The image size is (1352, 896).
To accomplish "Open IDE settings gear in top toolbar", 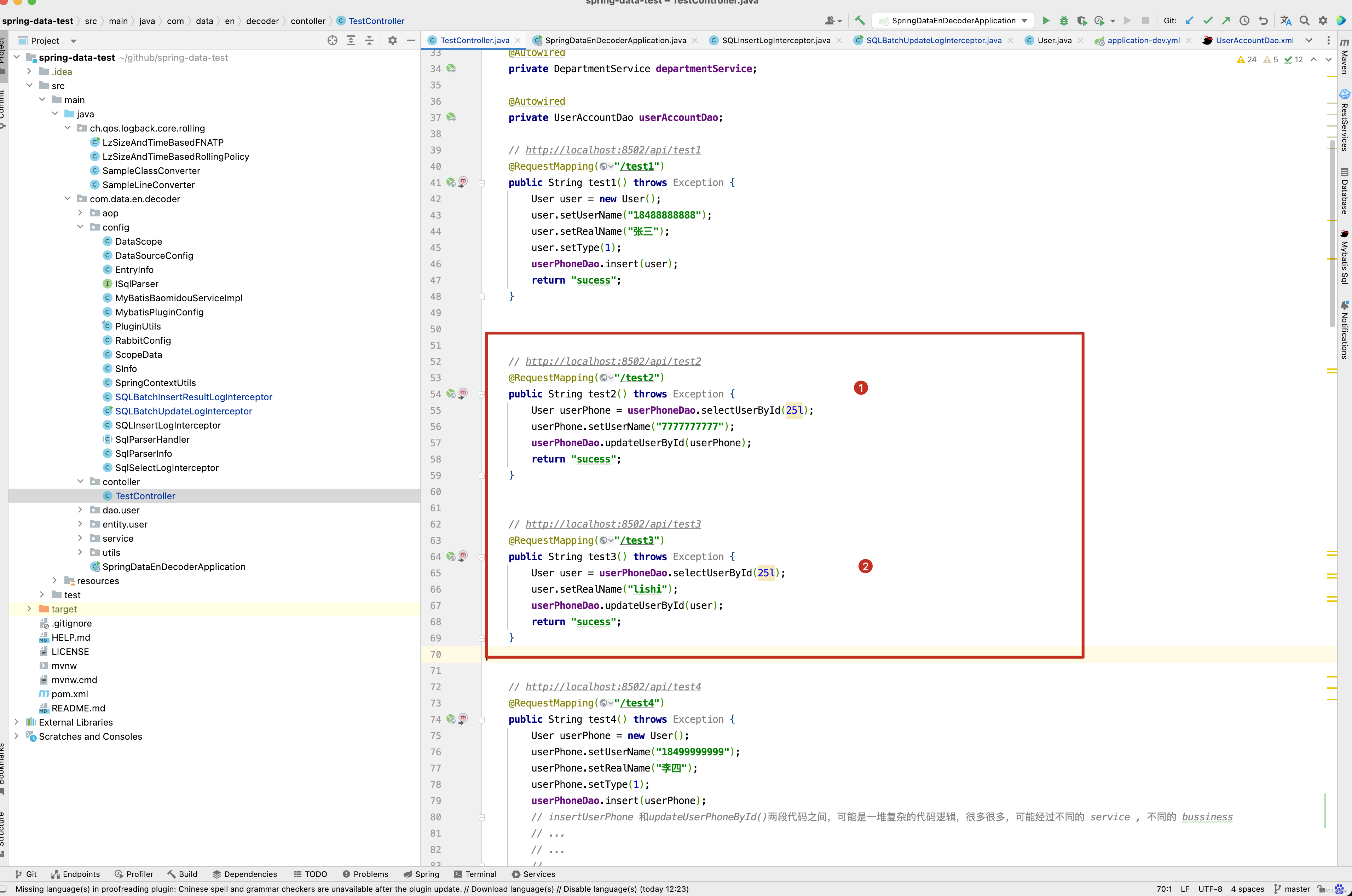I will point(1323,21).
